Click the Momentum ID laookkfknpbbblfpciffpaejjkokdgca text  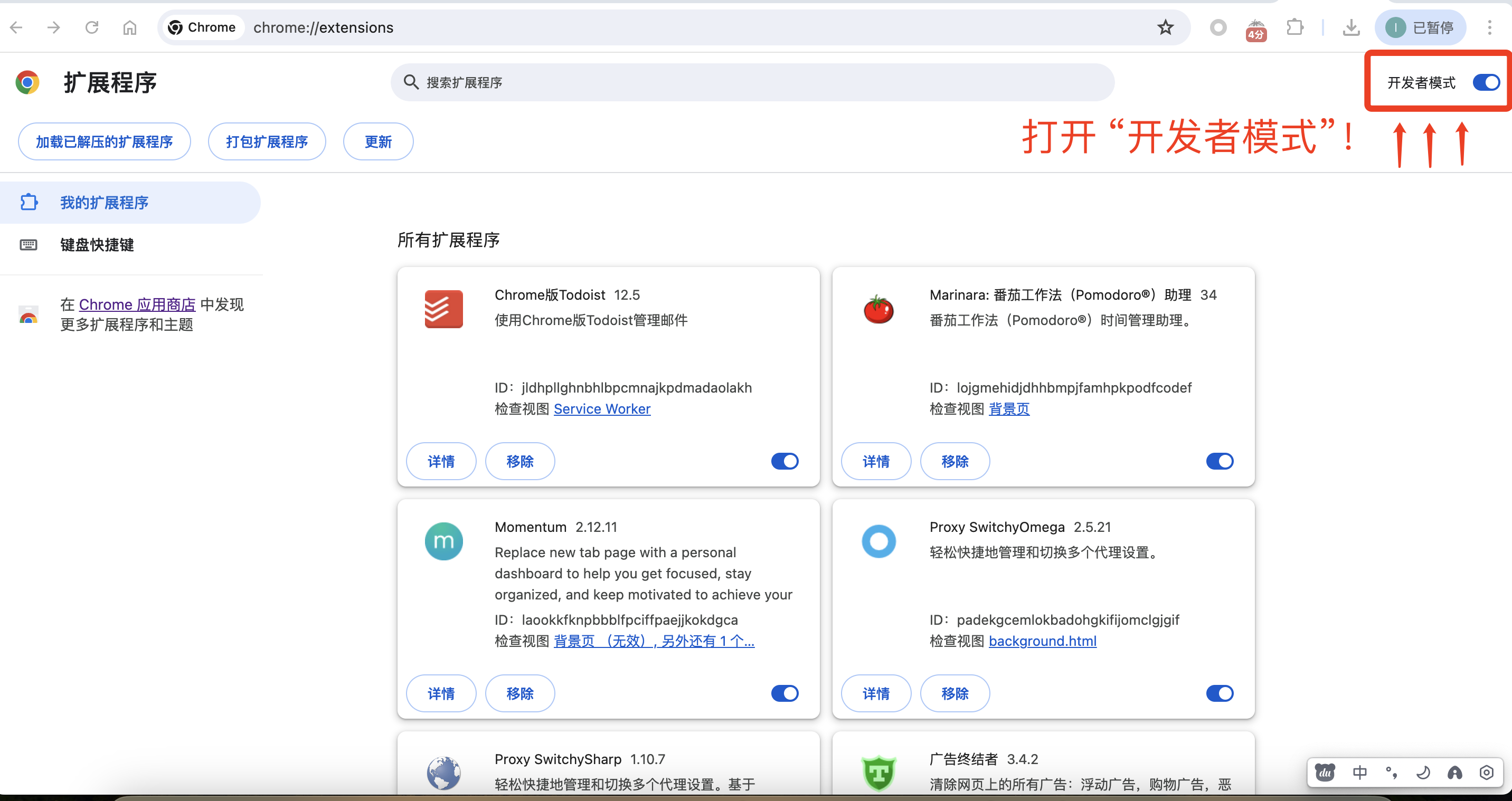629,620
